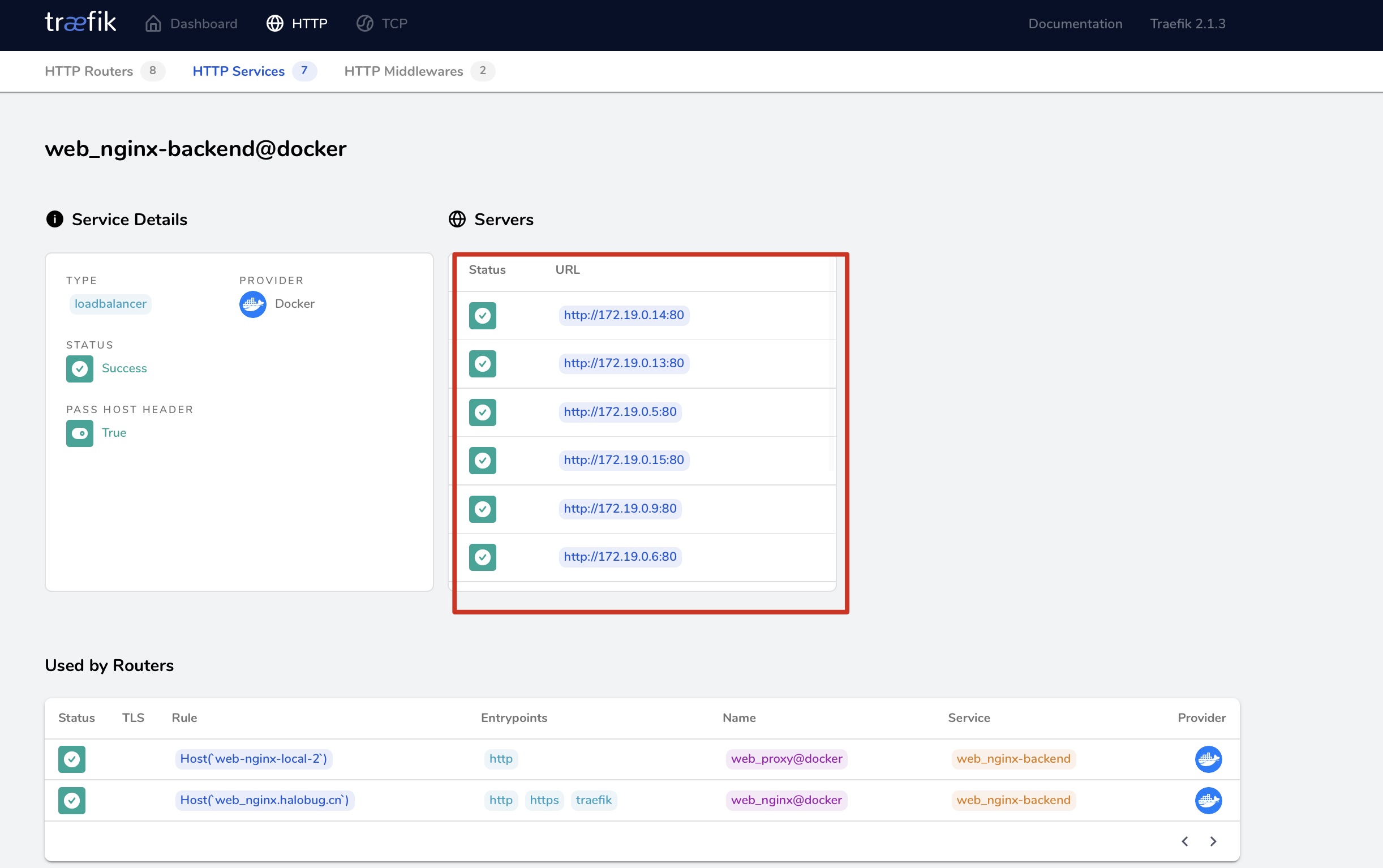The width and height of the screenshot is (1383, 868).
Task: Click server URL http://172.19.0.5:80
Action: point(620,412)
